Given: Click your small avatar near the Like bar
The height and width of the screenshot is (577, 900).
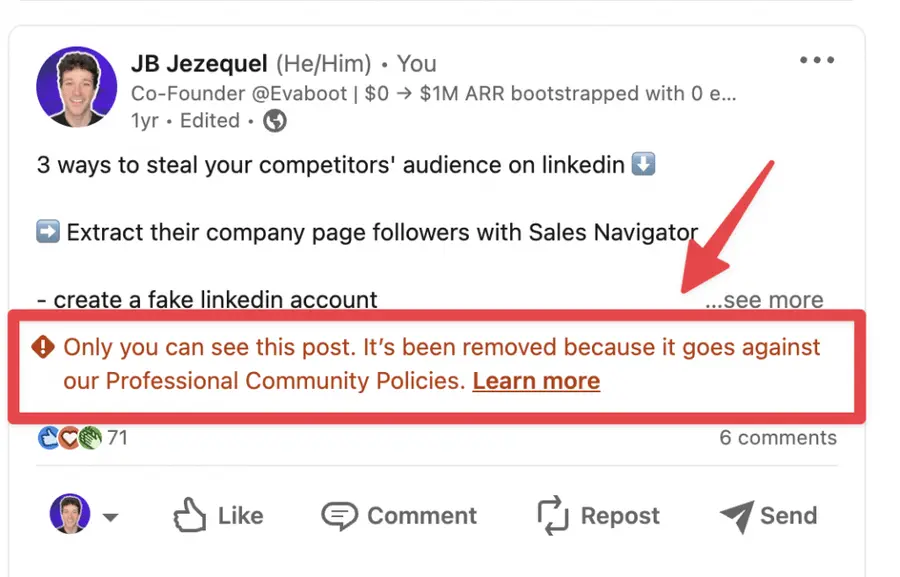Looking at the screenshot, I should [69, 515].
